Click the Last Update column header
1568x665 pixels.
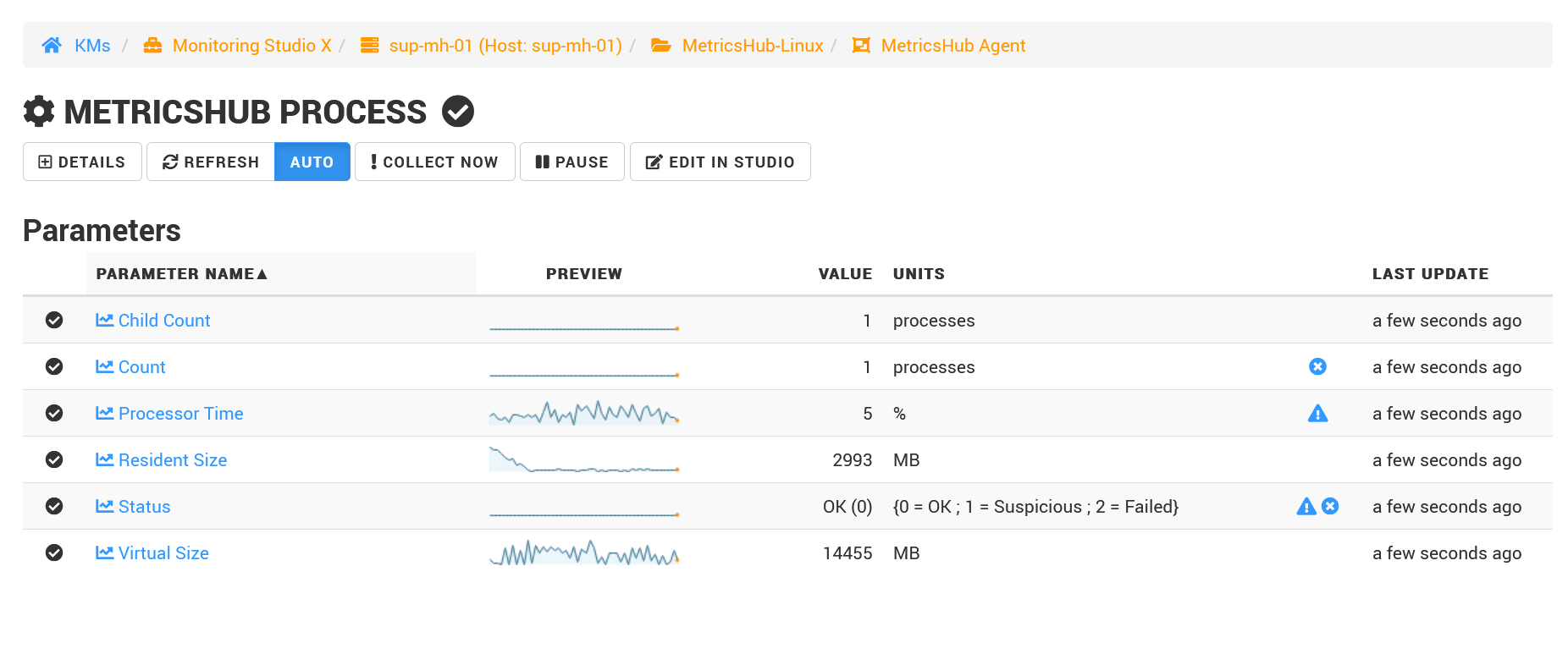(1430, 274)
